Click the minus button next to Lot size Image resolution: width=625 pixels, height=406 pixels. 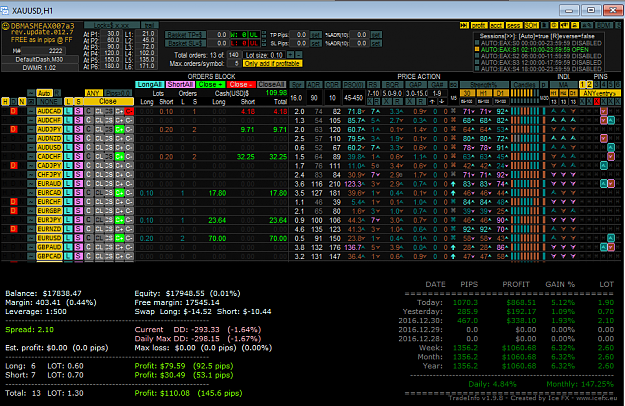click(x=299, y=55)
